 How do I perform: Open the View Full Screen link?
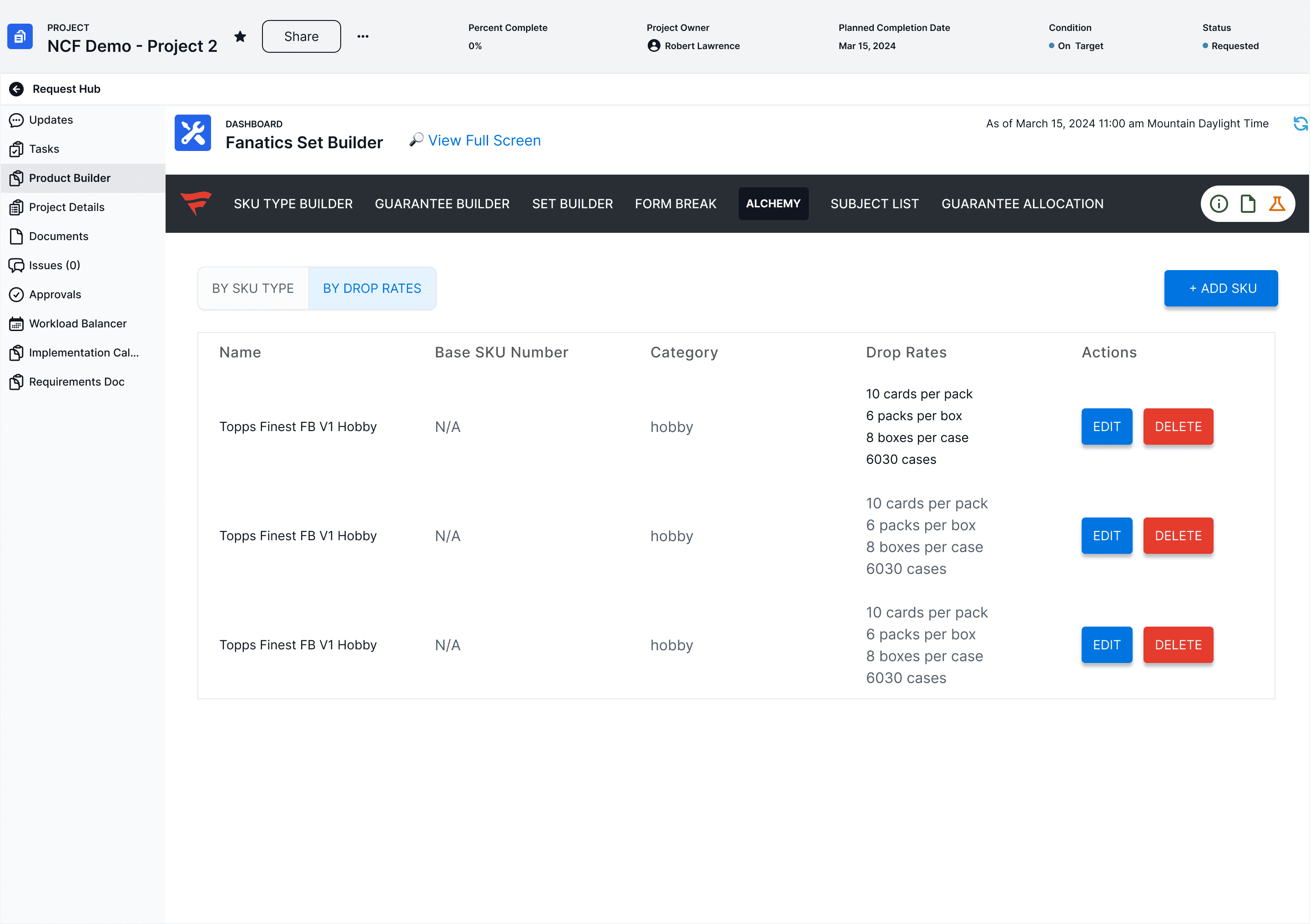tap(484, 141)
